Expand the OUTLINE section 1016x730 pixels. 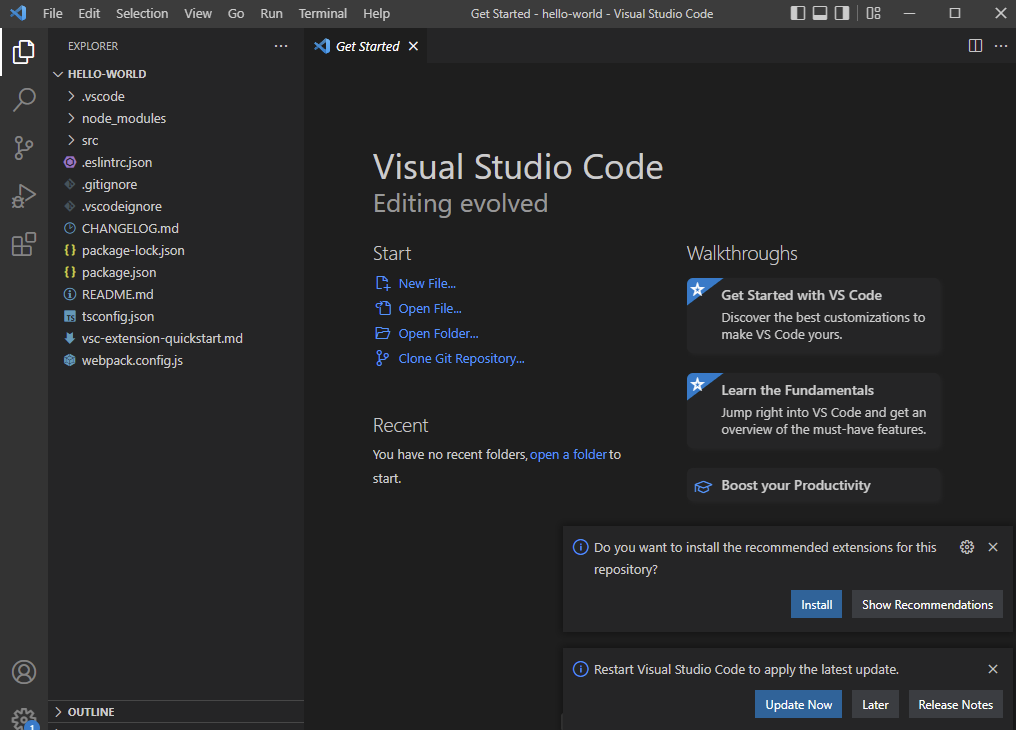[58, 711]
